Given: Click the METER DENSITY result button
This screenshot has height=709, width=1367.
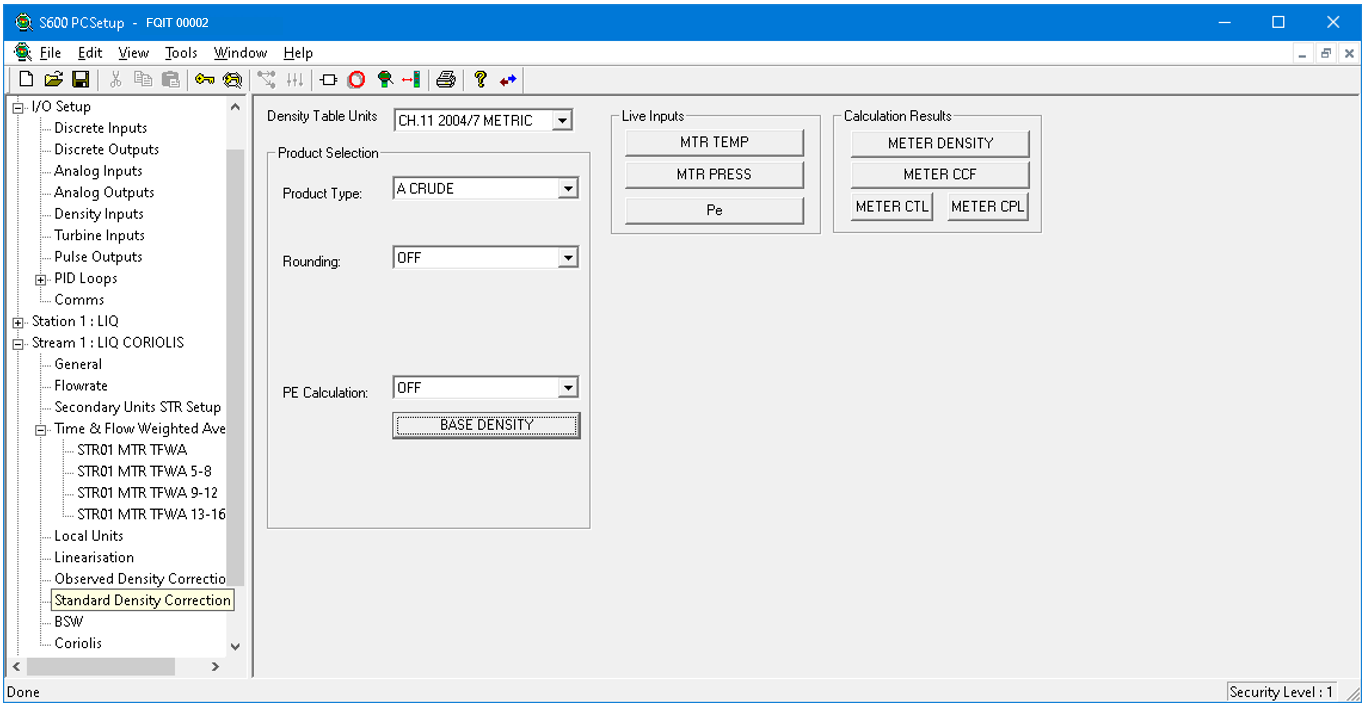Looking at the screenshot, I should 940,143.
